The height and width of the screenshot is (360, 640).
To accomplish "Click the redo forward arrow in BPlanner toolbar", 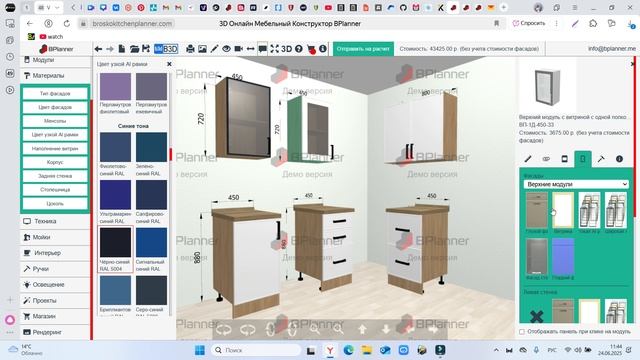I will click(x=110, y=49).
